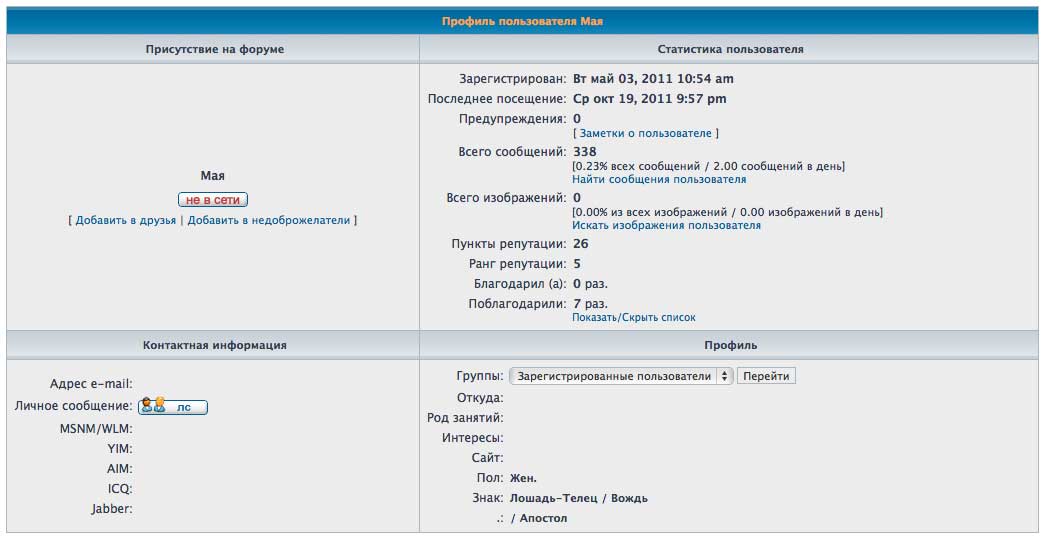Click the 'Ранг репутации:' label

tap(517, 264)
